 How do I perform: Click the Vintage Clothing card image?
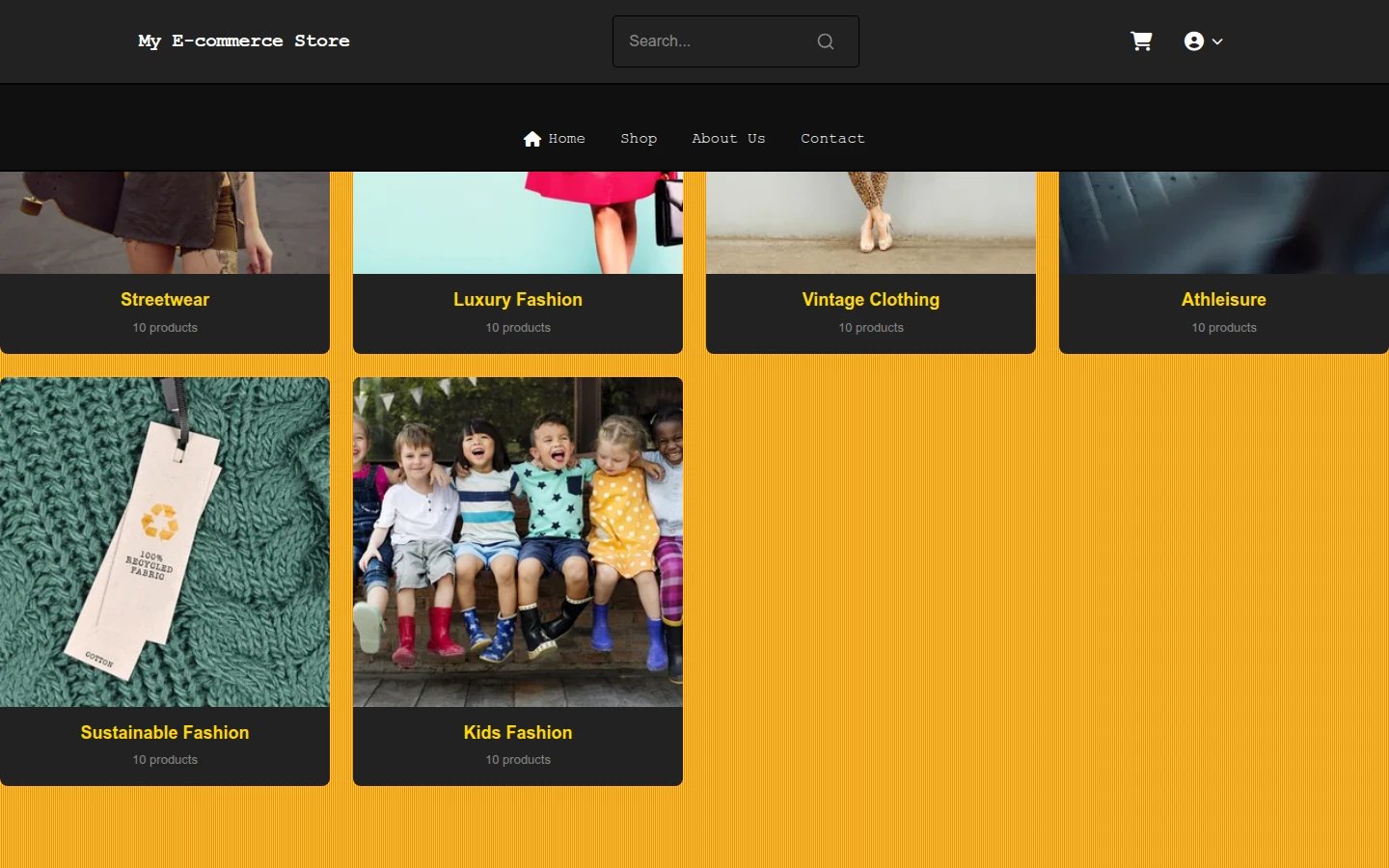pos(871,223)
